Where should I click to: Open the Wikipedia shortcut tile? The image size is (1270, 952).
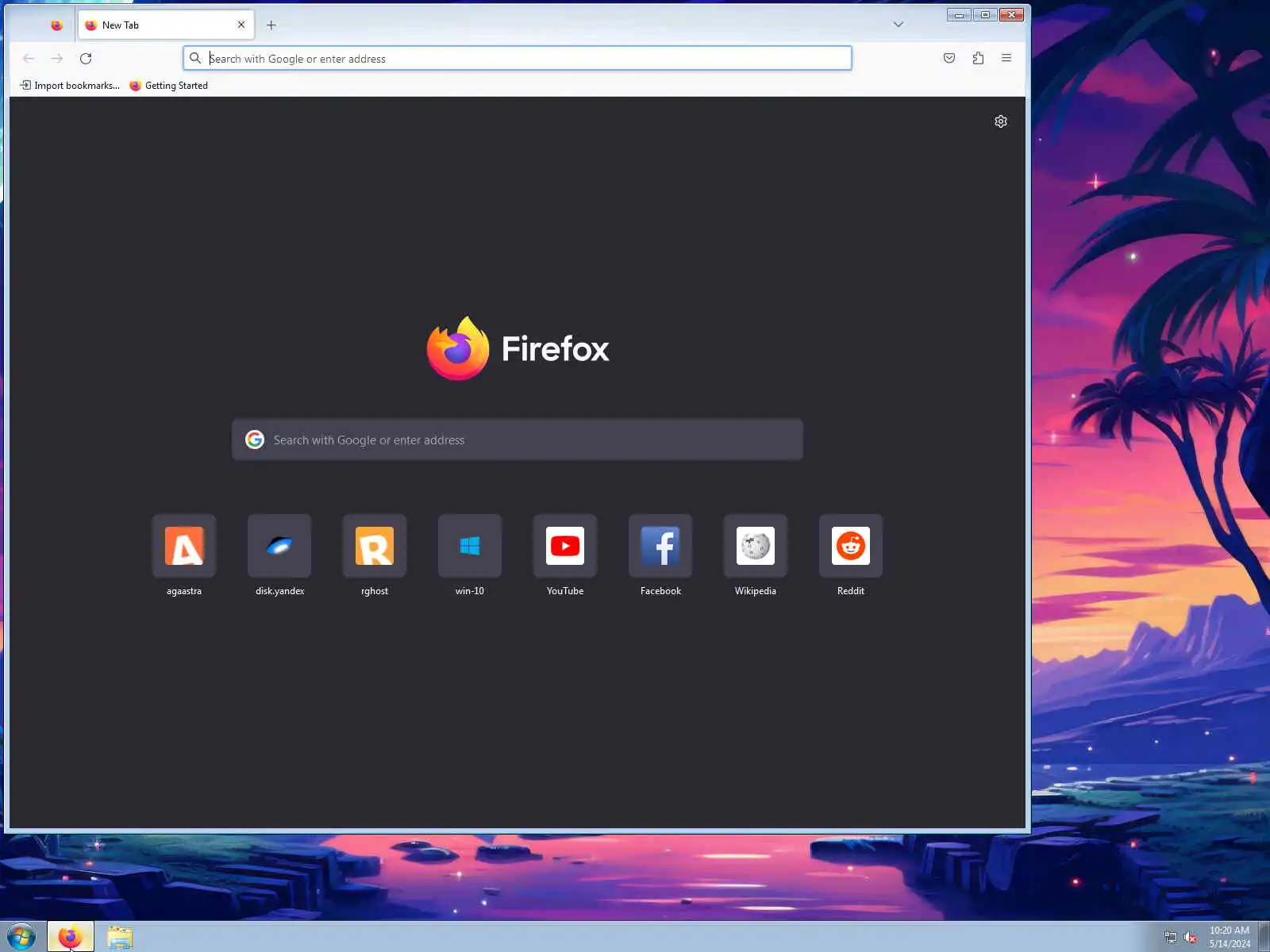coord(756,546)
